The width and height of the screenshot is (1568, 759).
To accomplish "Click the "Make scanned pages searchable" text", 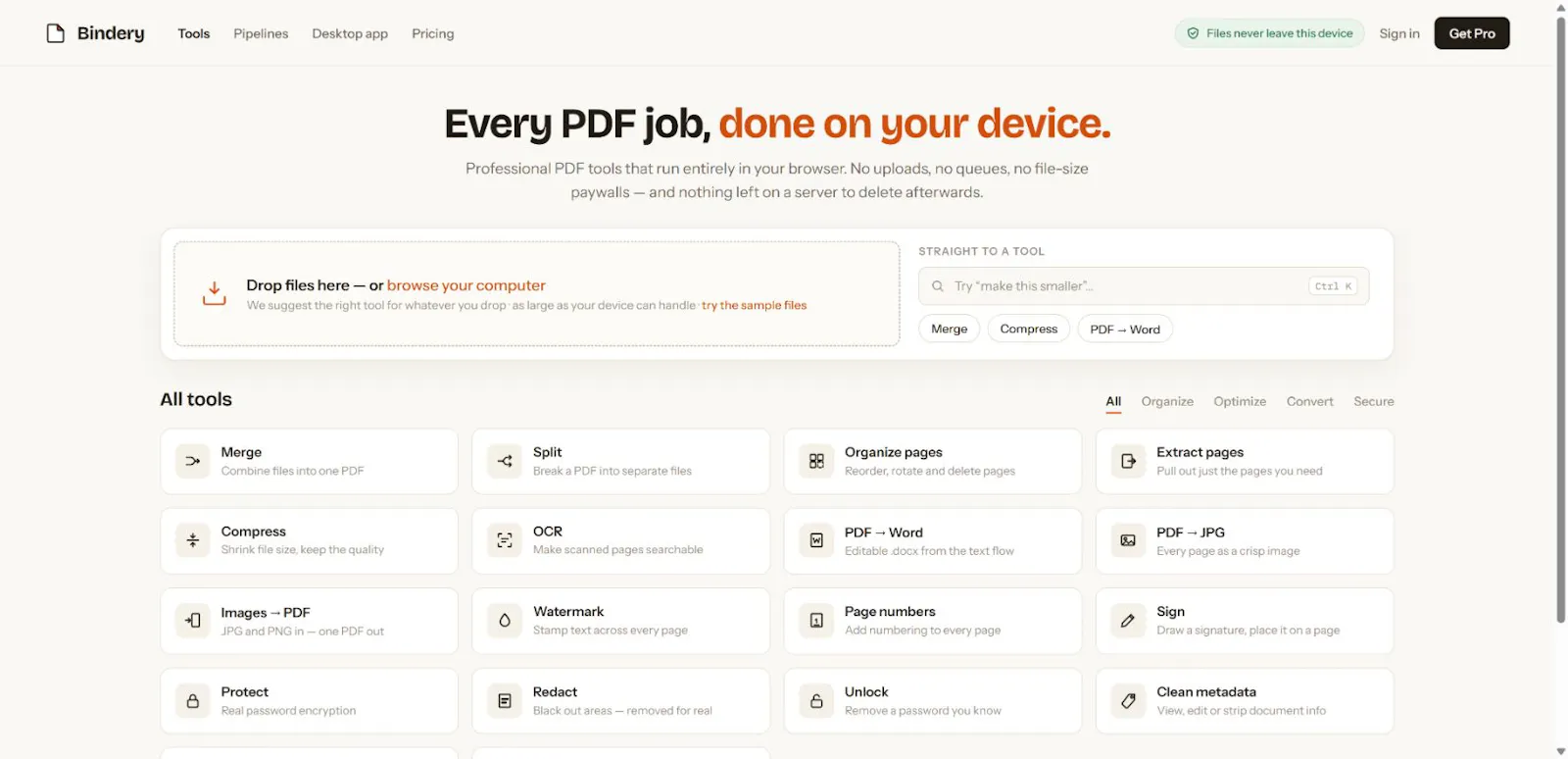I will (618, 550).
